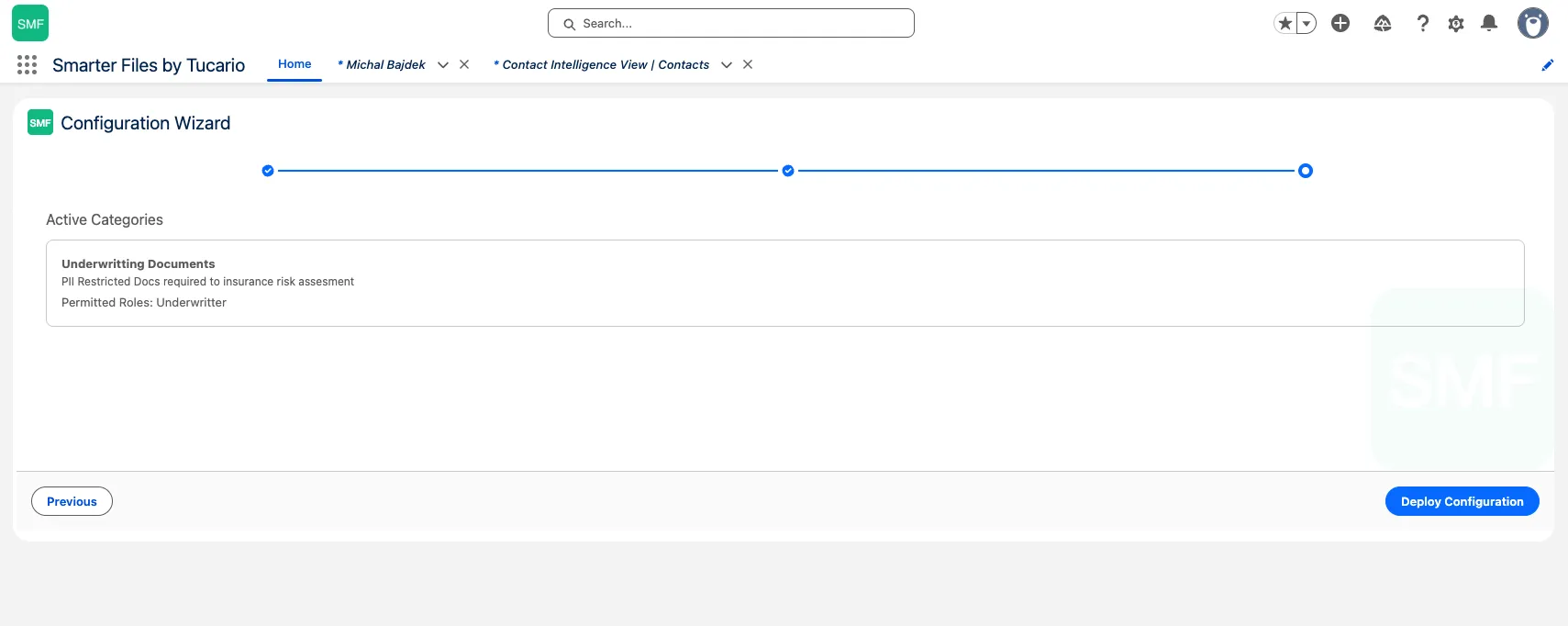This screenshot has height=626, width=1568.
Task: Click the SMF app logo in header
Action: point(30,24)
